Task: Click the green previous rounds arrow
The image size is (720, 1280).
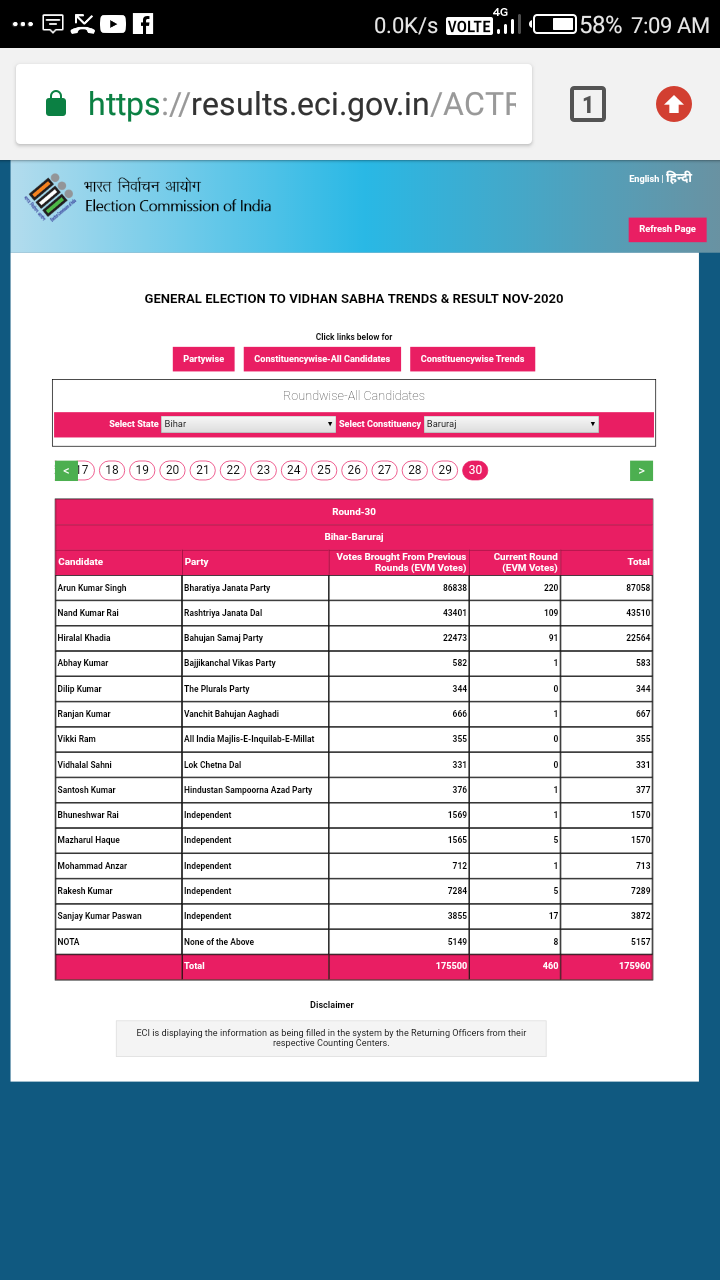Action: pos(66,470)
